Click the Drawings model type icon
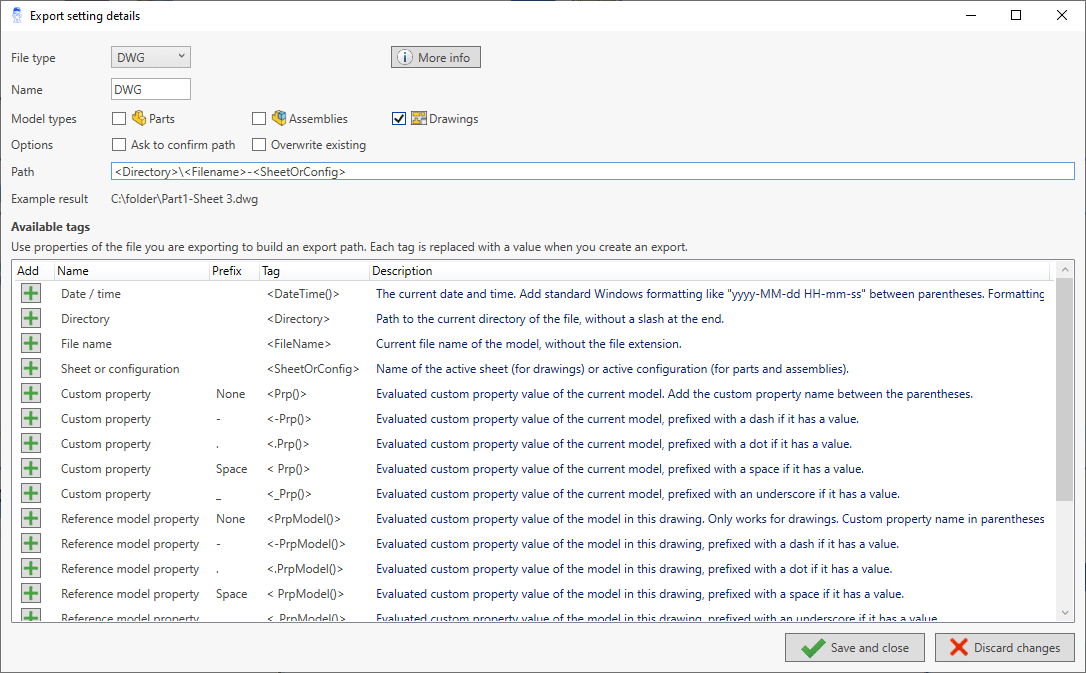Image resolution: width=1086 pixels, height=673 pixels. (x=417, y=118)
